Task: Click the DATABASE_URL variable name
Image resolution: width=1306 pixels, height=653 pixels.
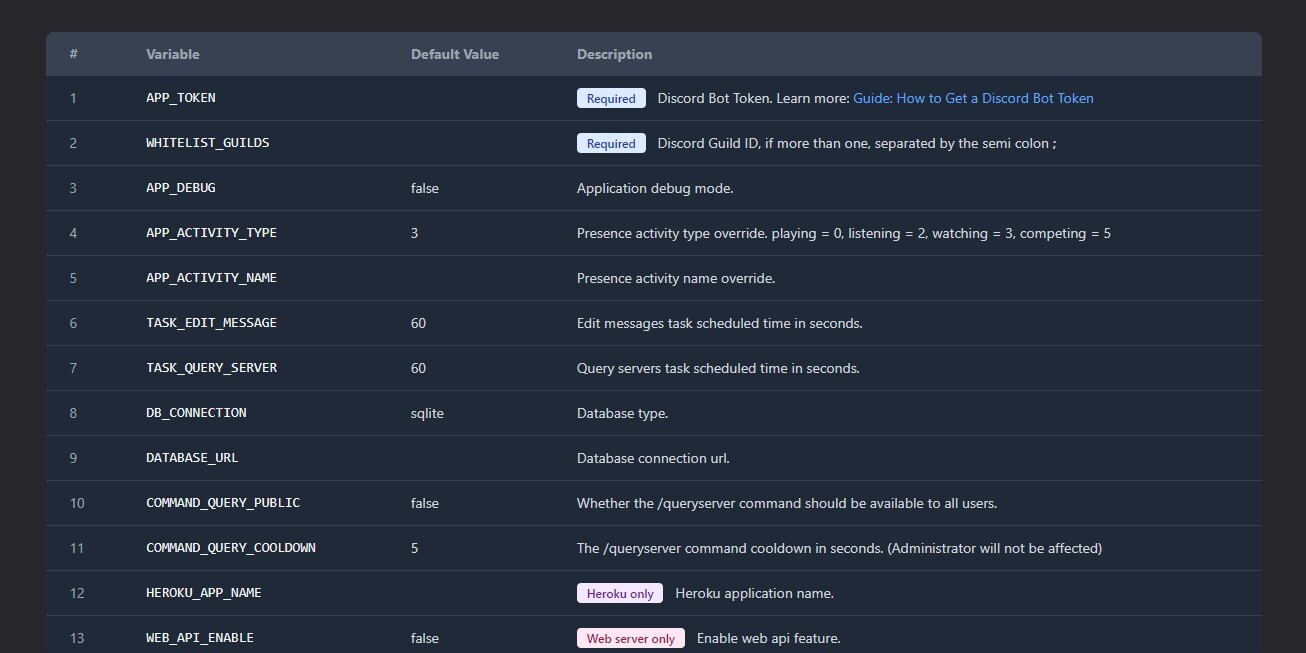Action: [x=192, y=458]
